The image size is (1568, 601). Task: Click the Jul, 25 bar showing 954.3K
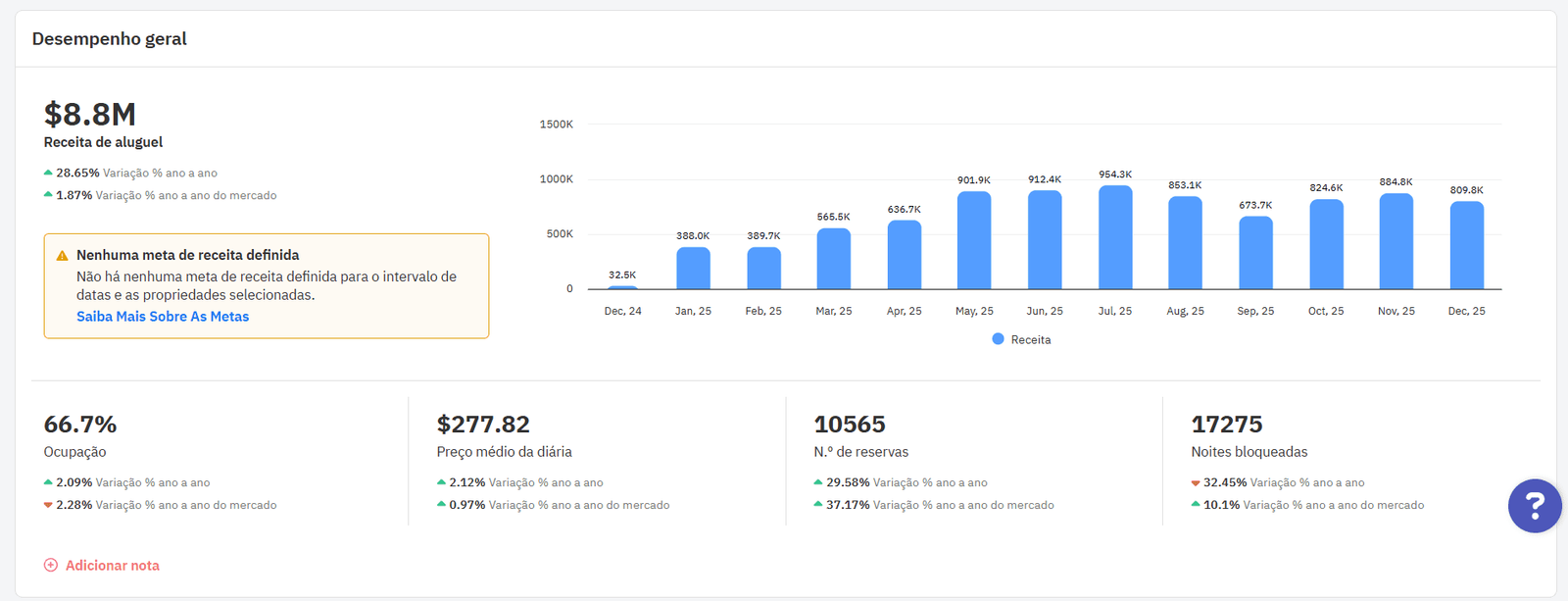coord(1115,237)
